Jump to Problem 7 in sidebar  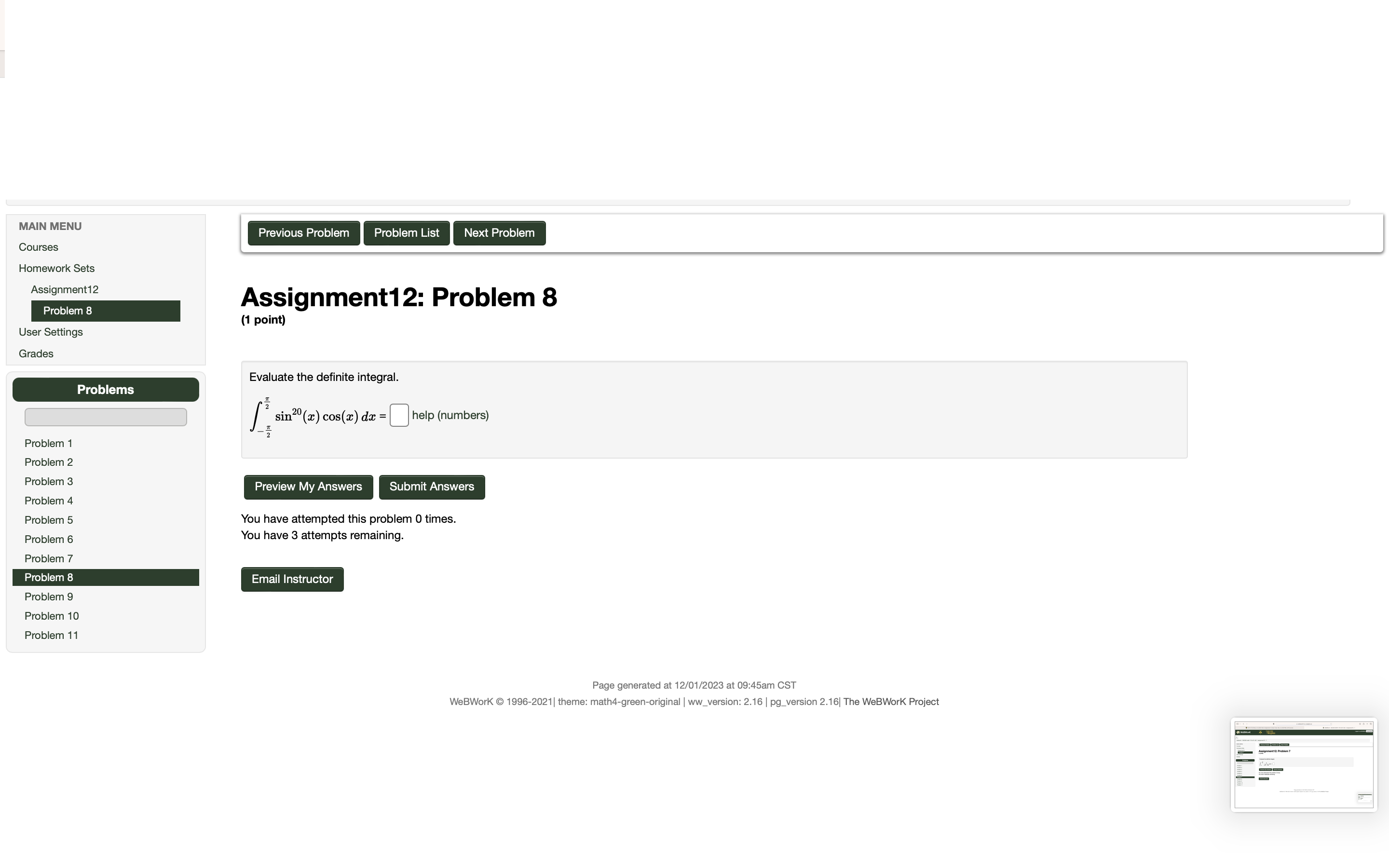point(48,558)
